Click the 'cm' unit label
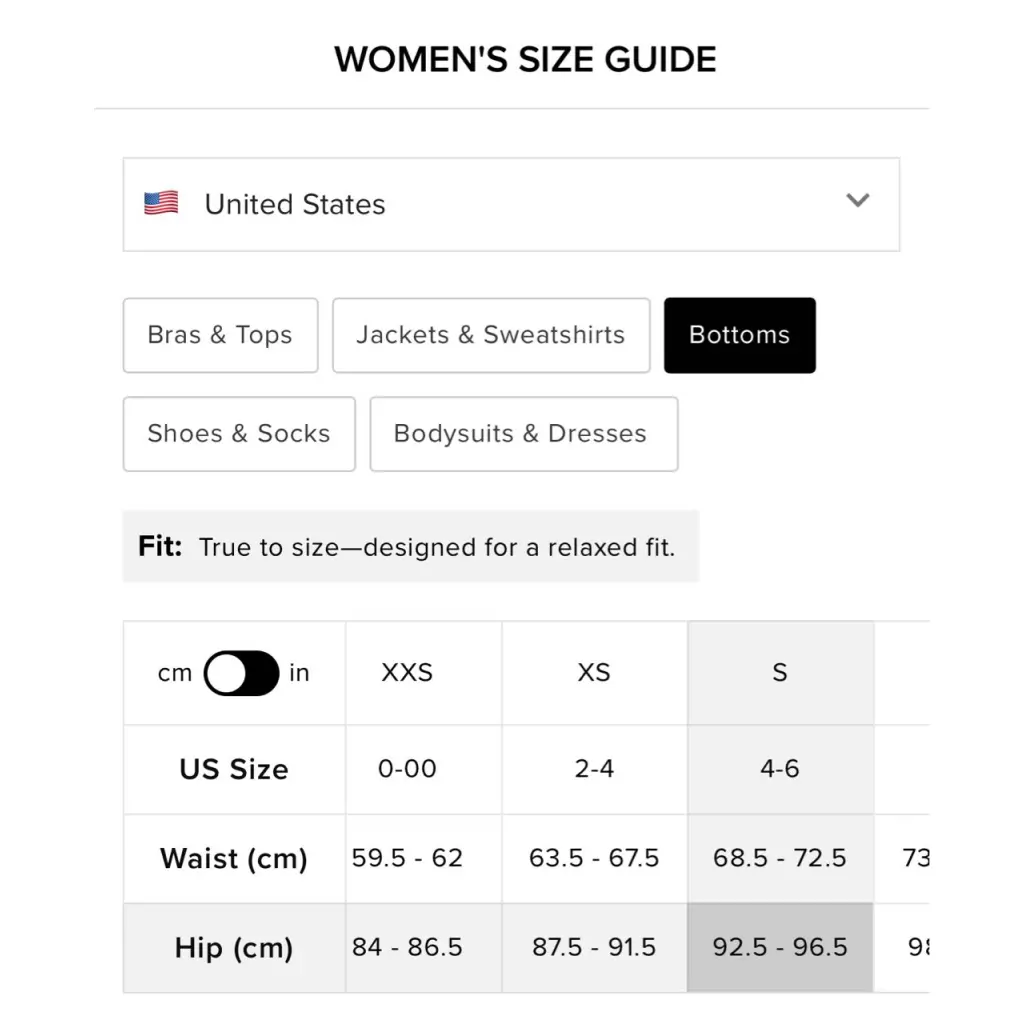 [x=175, y=673]
